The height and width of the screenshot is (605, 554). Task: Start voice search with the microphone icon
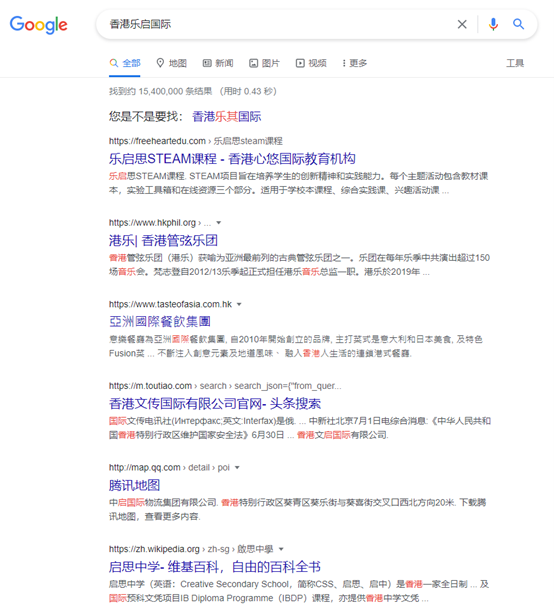[493, 24]
